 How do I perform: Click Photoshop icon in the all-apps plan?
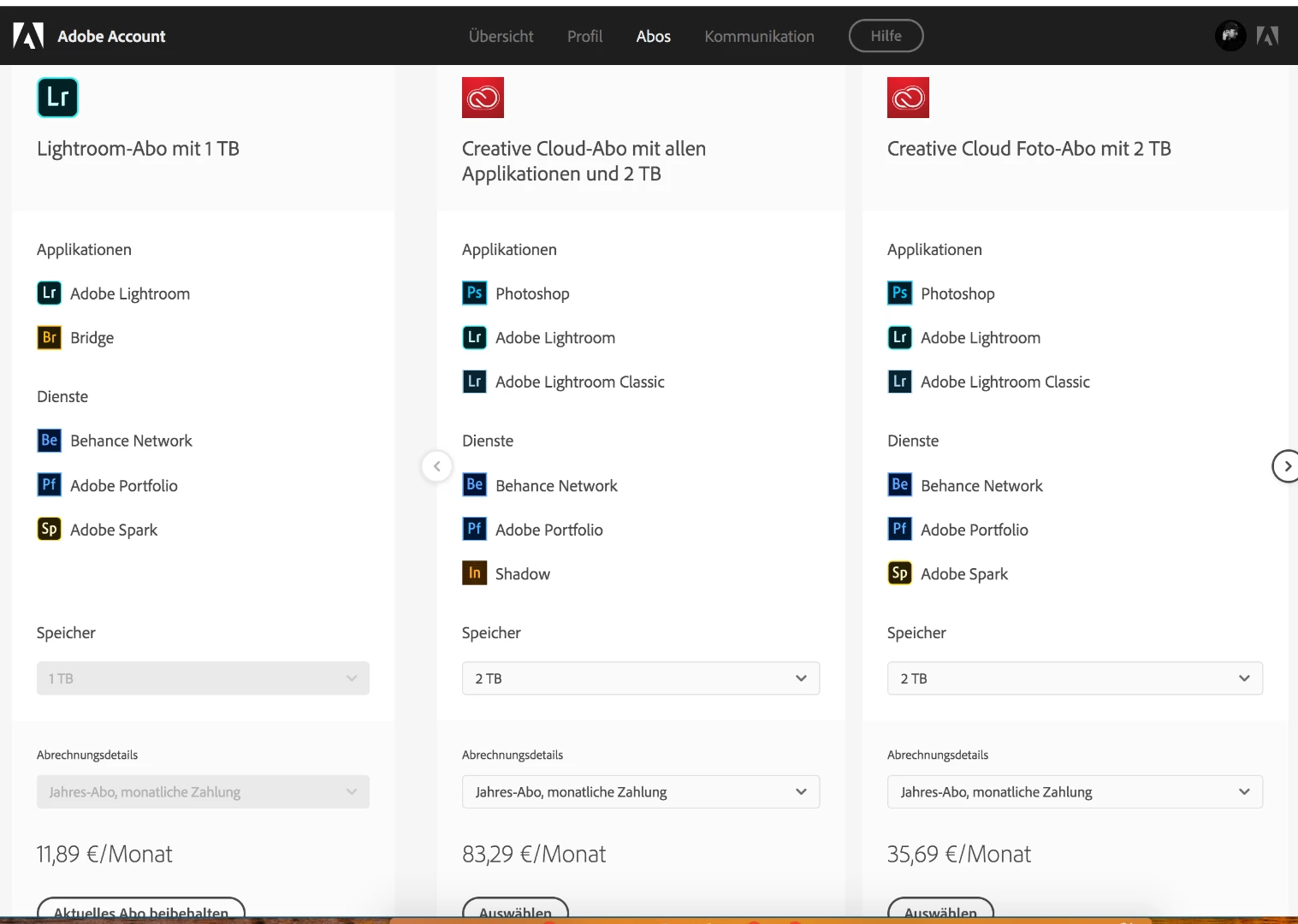474,293
